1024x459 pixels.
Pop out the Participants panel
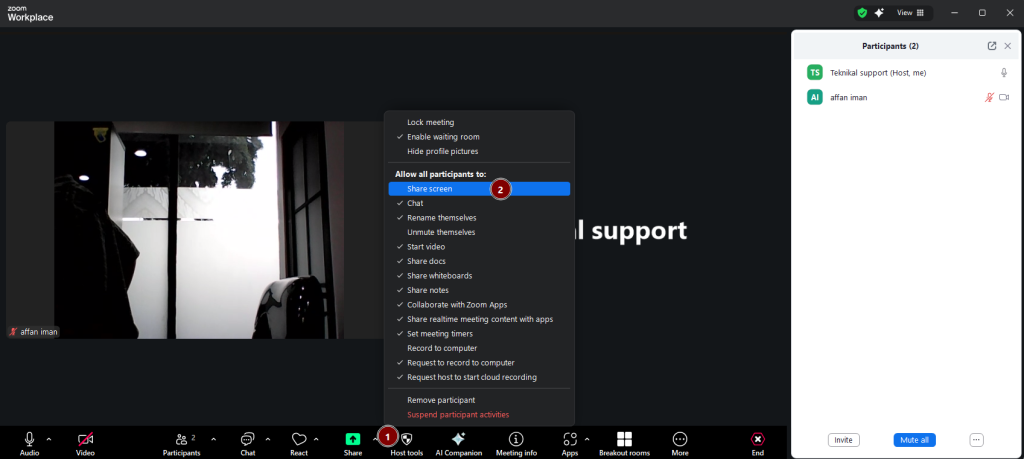[x=991, y=46]
